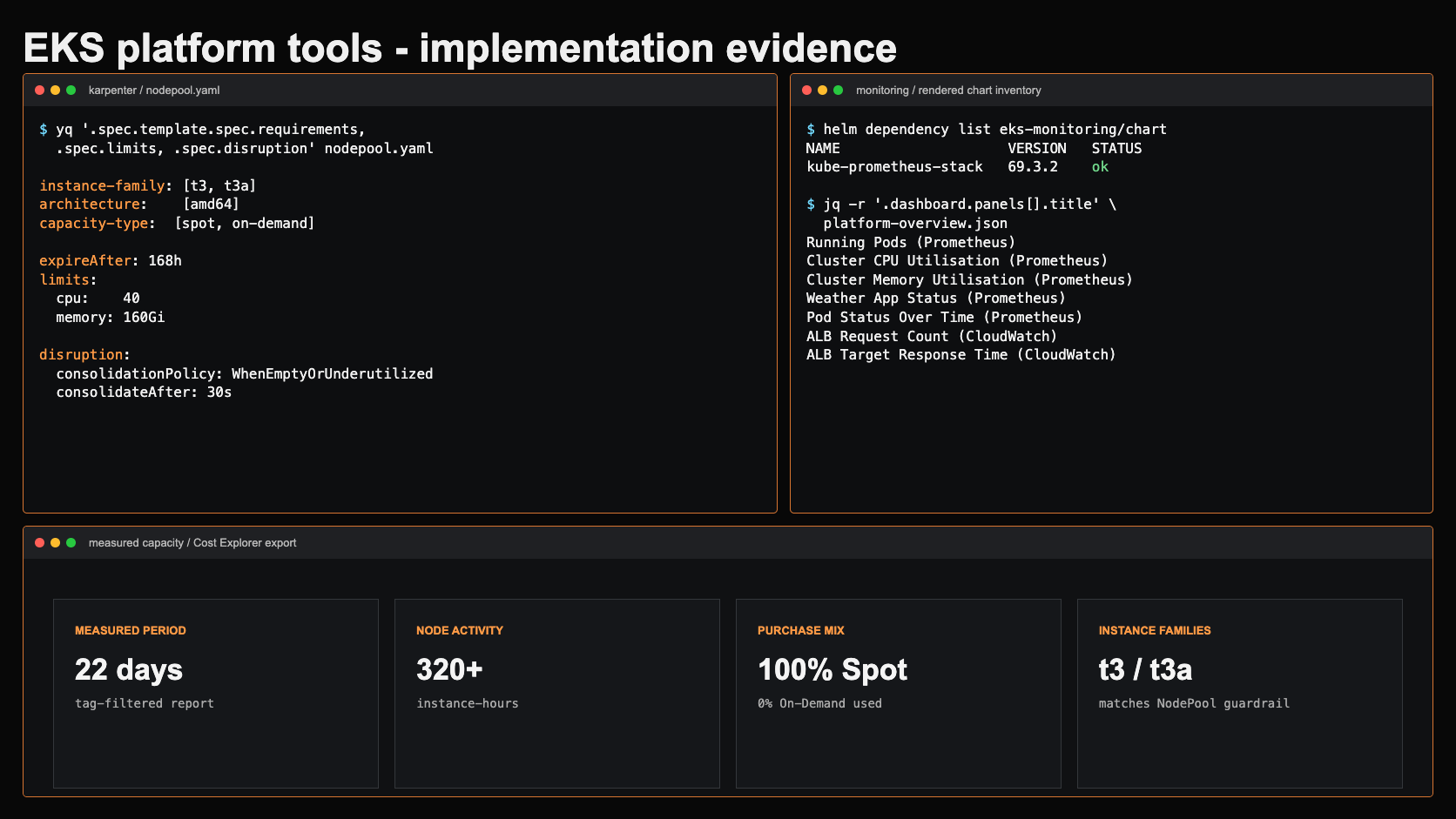Click the 'consolidateAfter: 30s' line
This screenshot has height=819, width=1456.
tap(144, 392)
